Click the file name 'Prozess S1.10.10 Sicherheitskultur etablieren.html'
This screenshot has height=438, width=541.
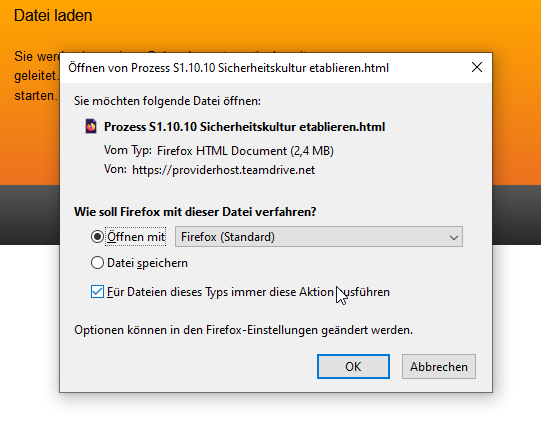click(244, 127)
